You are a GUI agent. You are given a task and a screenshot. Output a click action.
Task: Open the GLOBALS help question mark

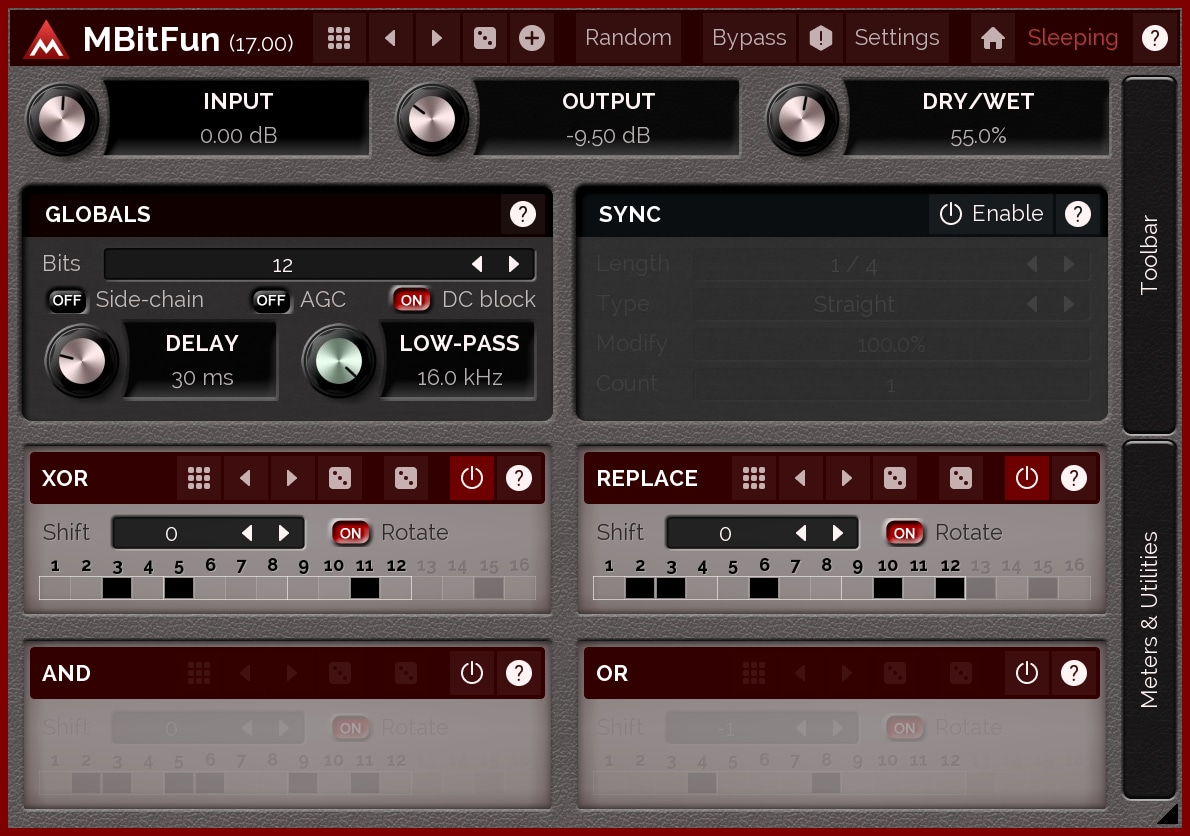tap(522, 214)
